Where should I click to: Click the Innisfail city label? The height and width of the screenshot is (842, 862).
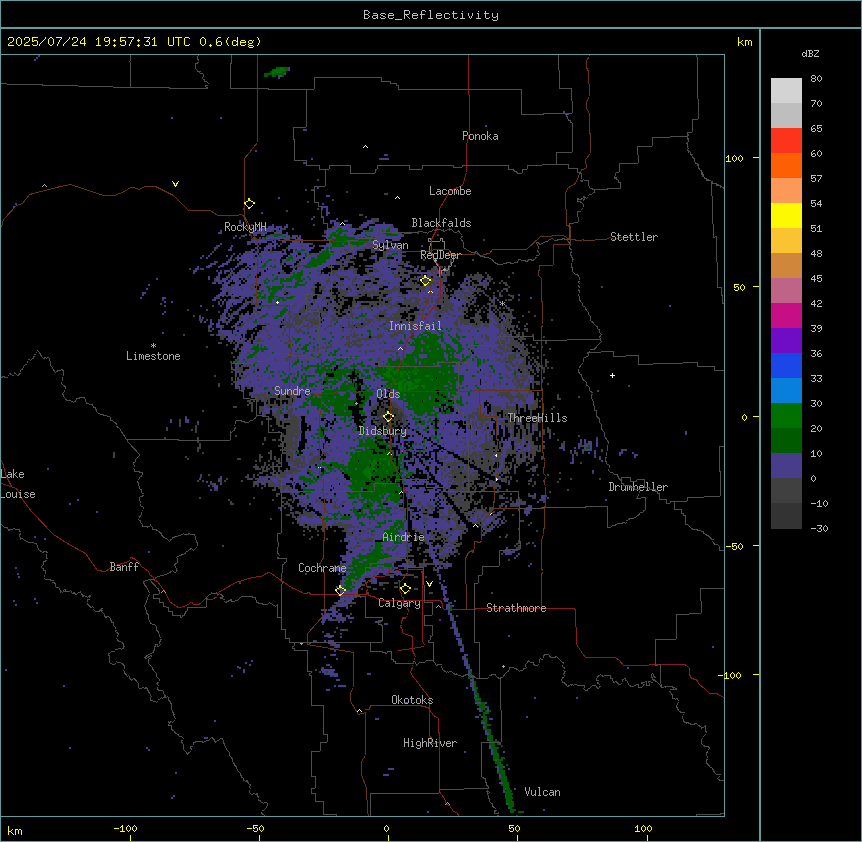pyautogui.click(x=415, y=326)
